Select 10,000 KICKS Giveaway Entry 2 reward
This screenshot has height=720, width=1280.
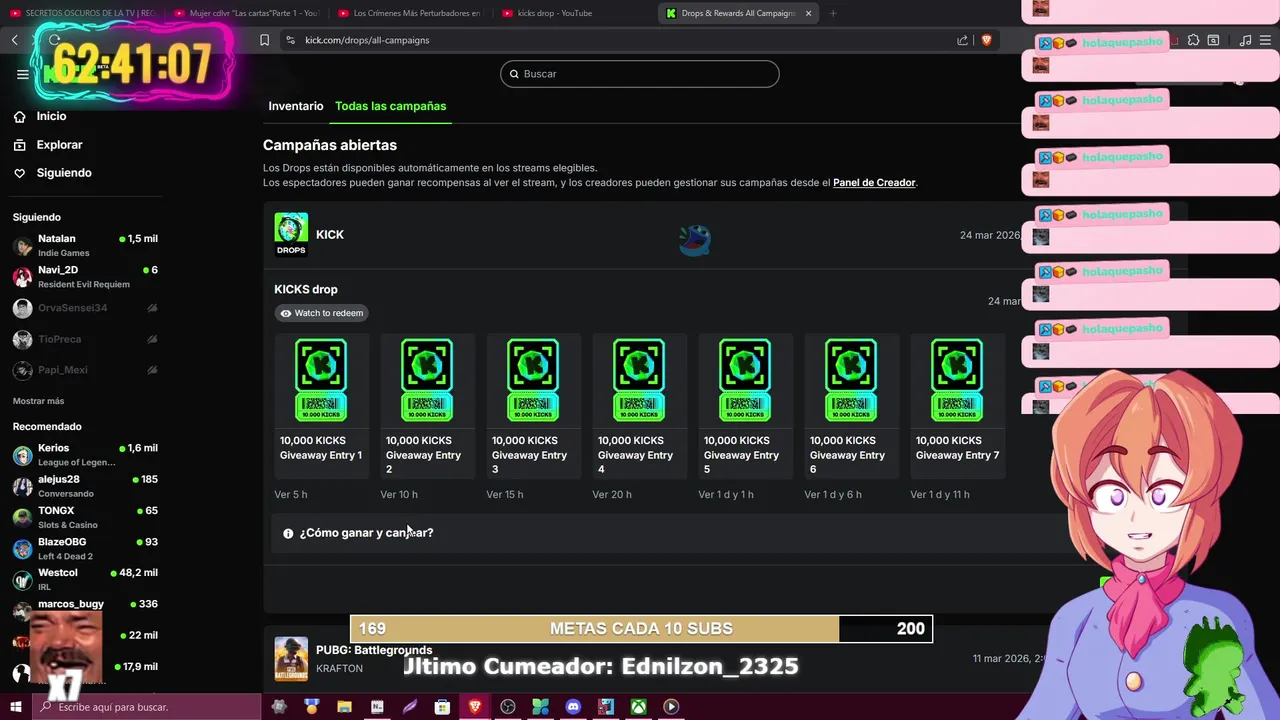point(427,405)
